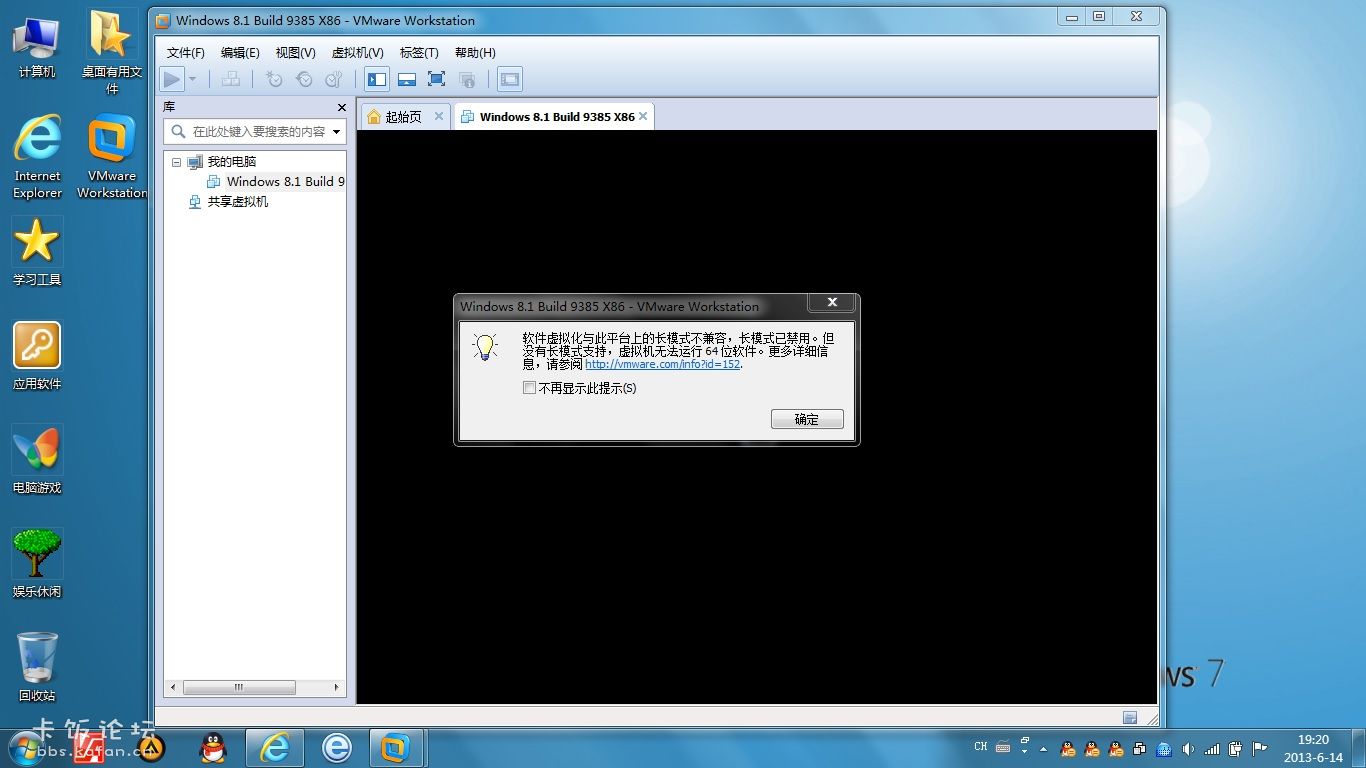Open the 电脑游戏 desktop icon
The width and height of the screenshot is (1366, 768).
coord(37,461)
